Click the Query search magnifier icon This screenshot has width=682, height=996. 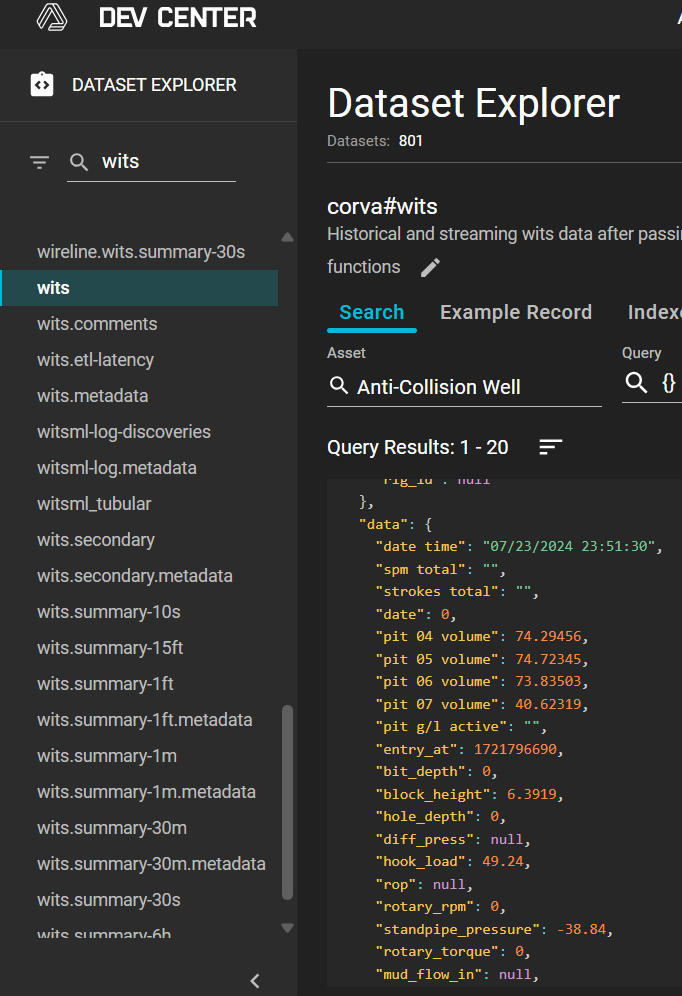click(636, 382)
